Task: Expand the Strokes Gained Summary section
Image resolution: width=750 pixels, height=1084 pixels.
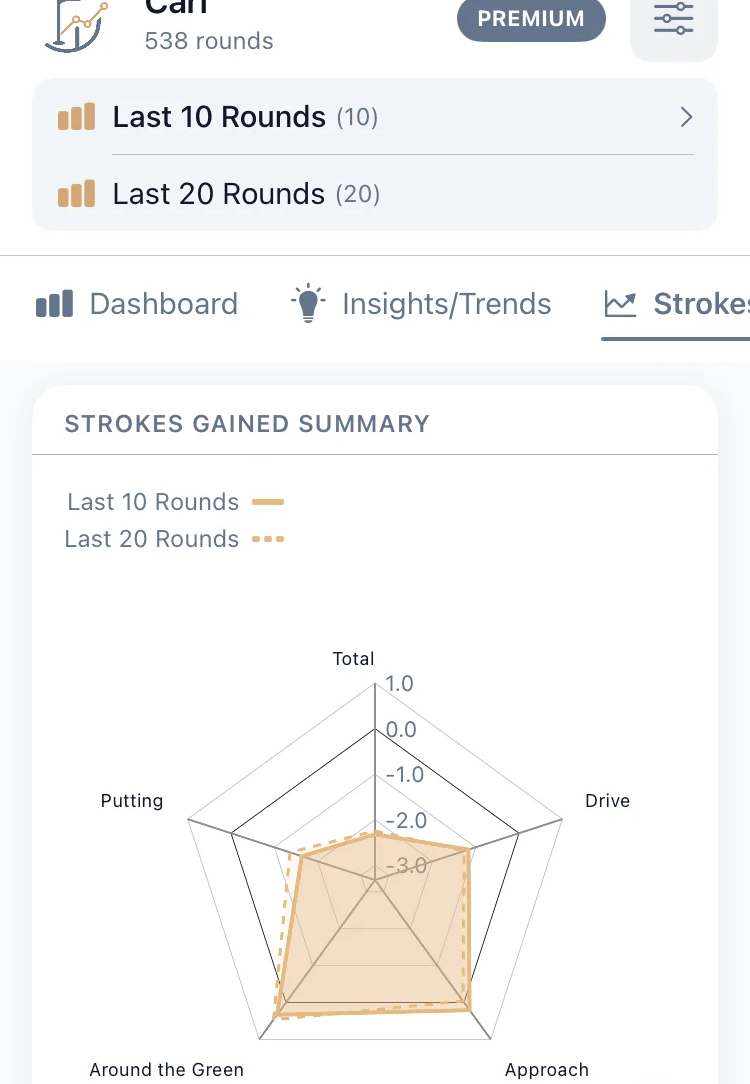Action: point(247,424)
